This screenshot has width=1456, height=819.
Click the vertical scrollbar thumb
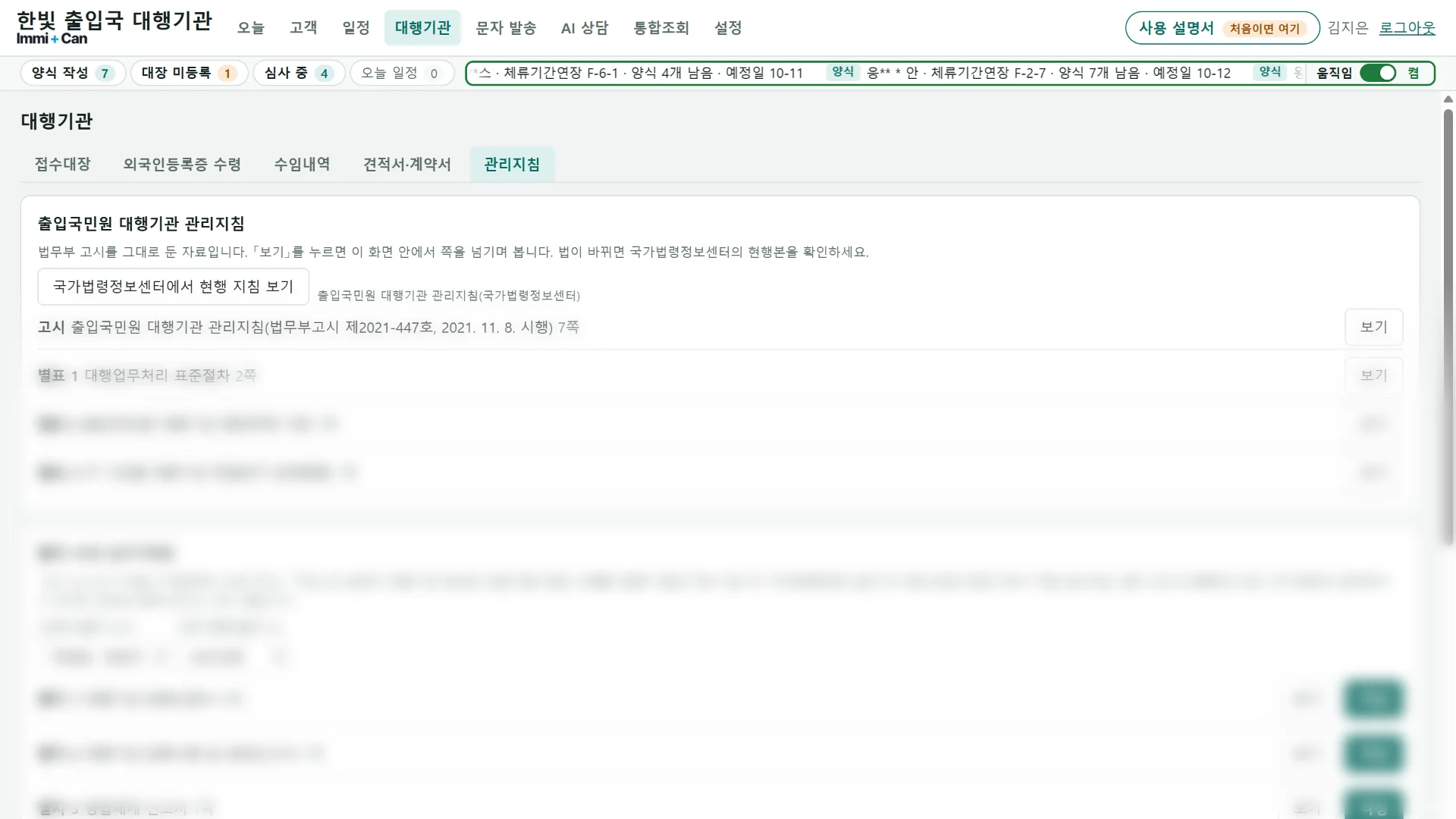point(1448,326)
